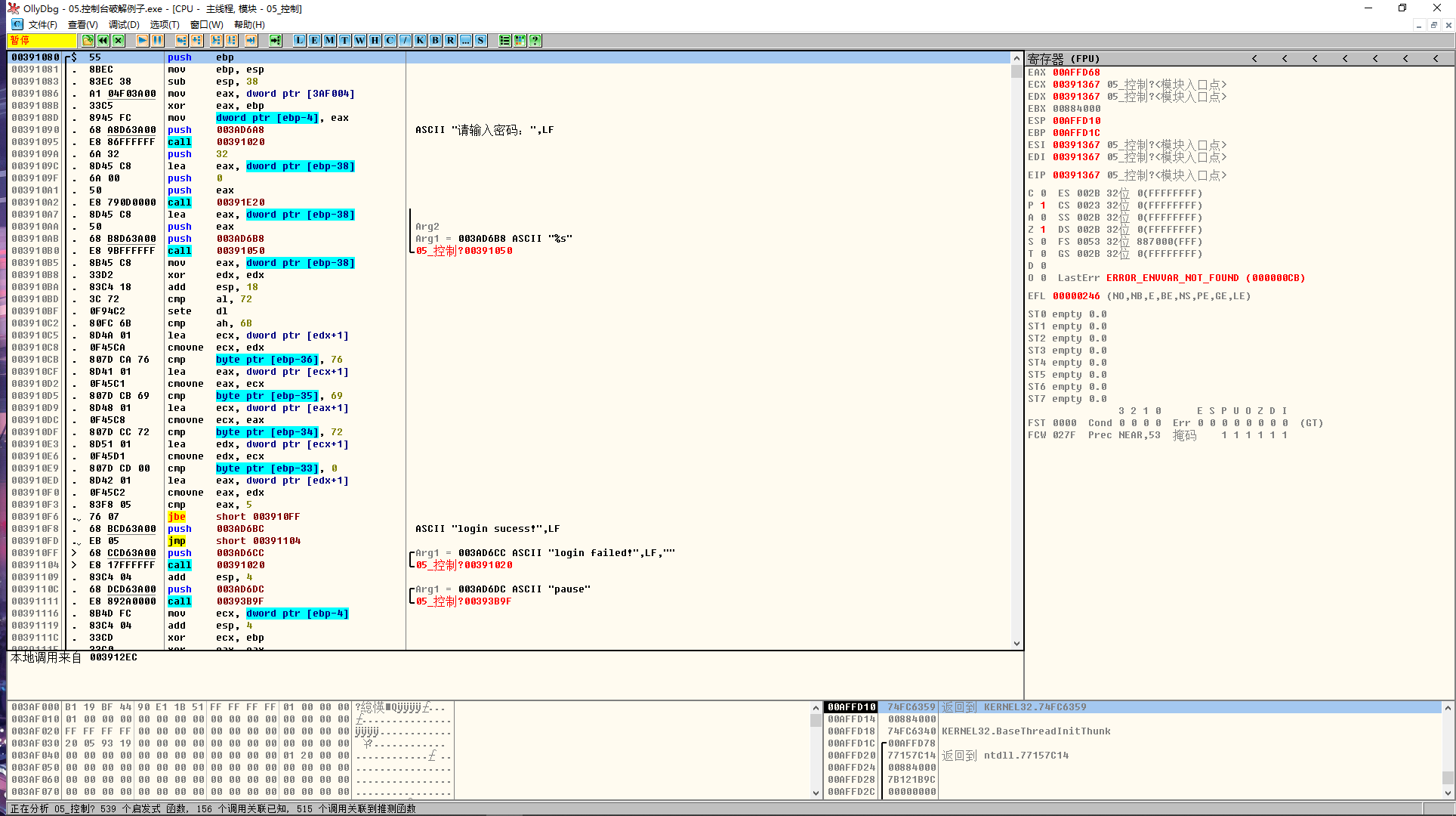
Task: Open the 调试(D) menu
Action: point(124,25)
